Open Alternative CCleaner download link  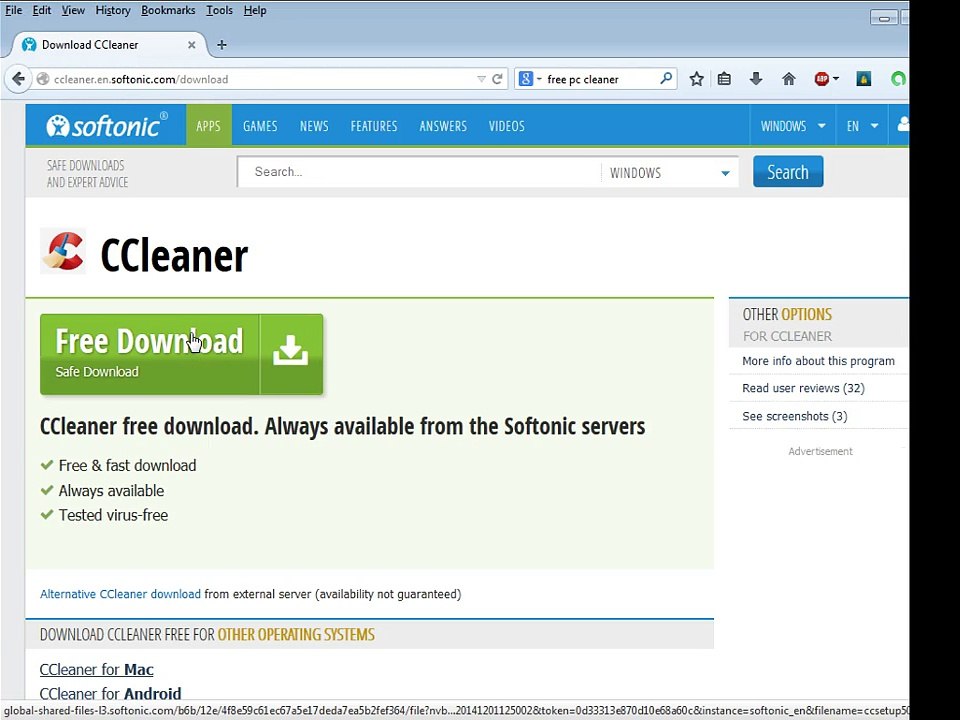click(120, 594)
